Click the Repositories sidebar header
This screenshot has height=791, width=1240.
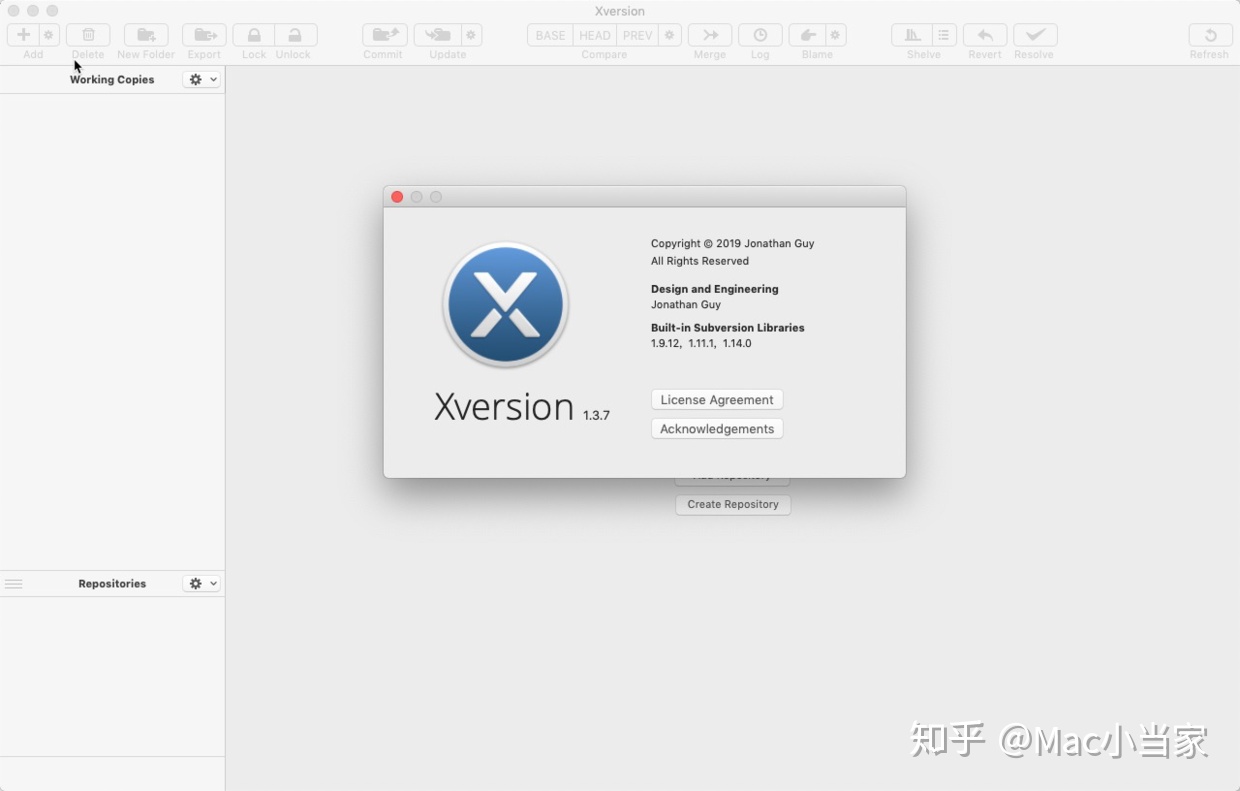point(112,584)
